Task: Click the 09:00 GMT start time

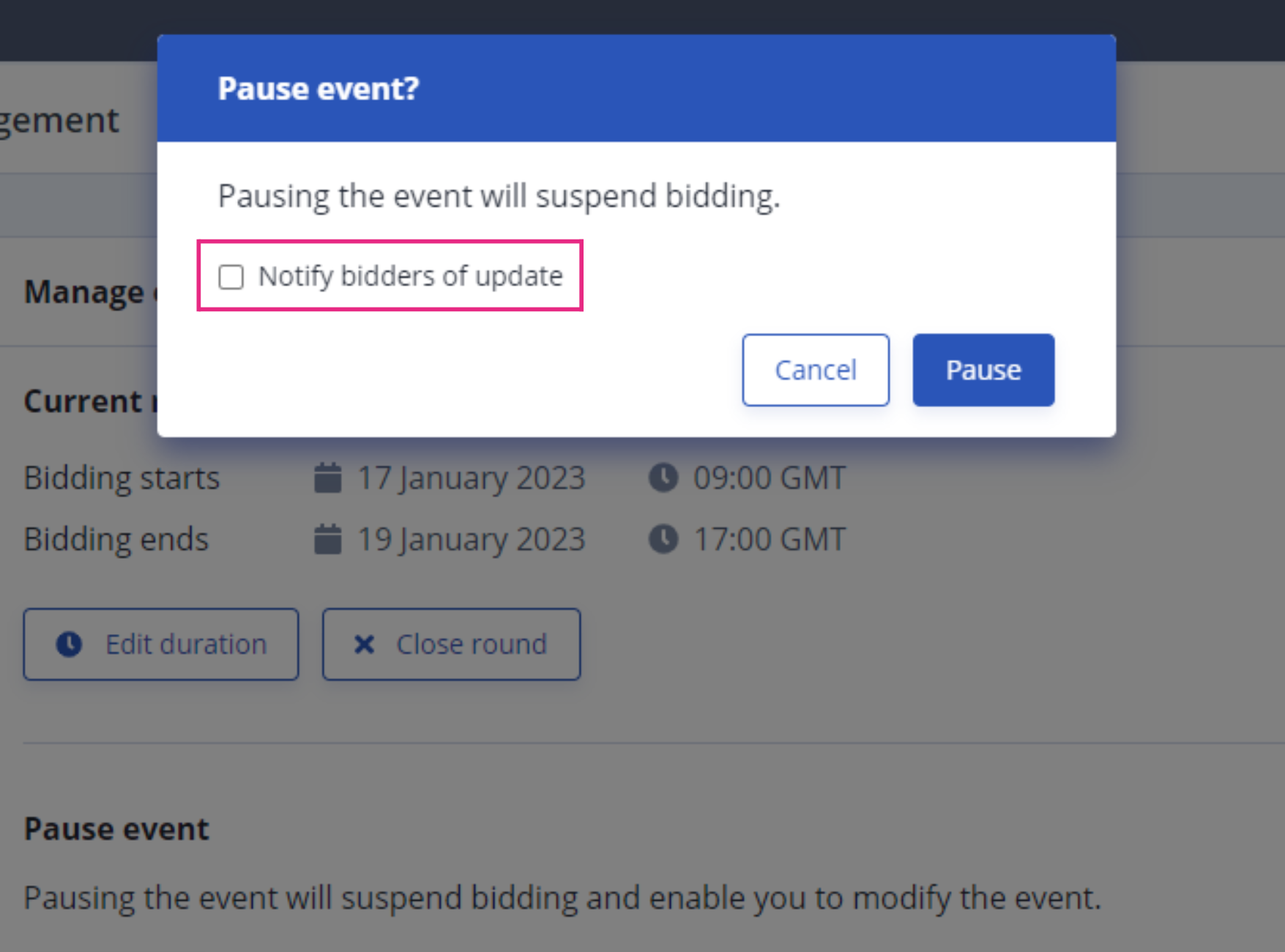Action: [770, 478]
